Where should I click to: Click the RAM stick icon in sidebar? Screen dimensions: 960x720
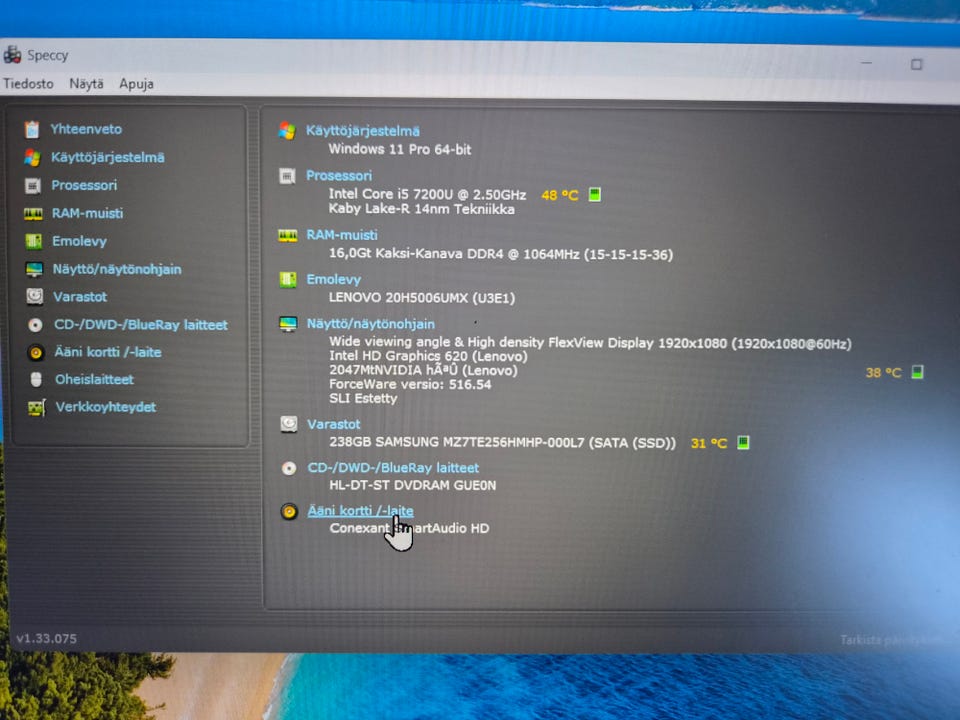(33, 214)
